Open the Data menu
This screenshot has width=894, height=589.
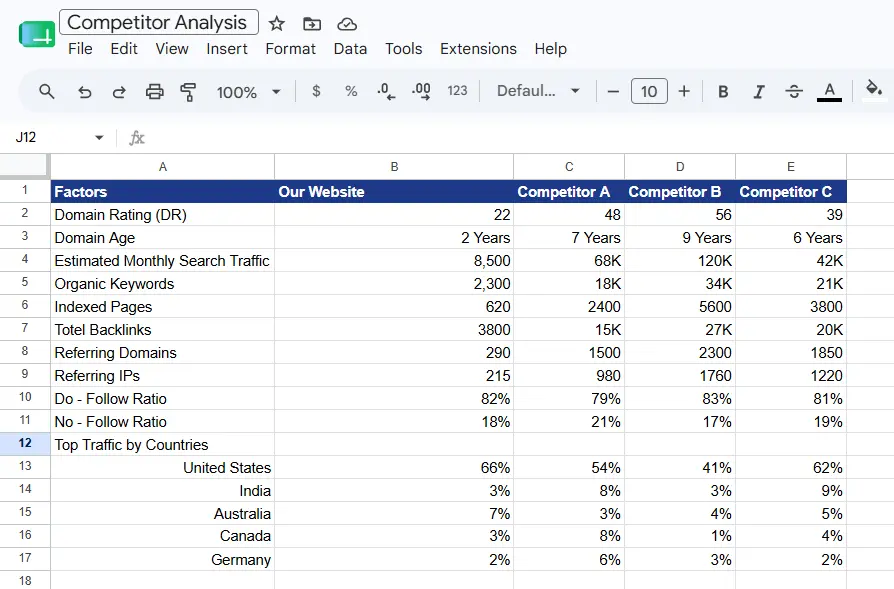[x=350, y=49]
